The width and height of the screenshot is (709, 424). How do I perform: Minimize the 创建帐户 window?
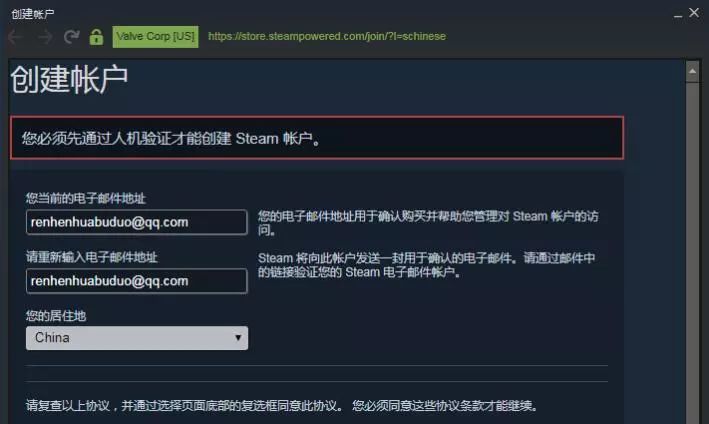(677, 15)
